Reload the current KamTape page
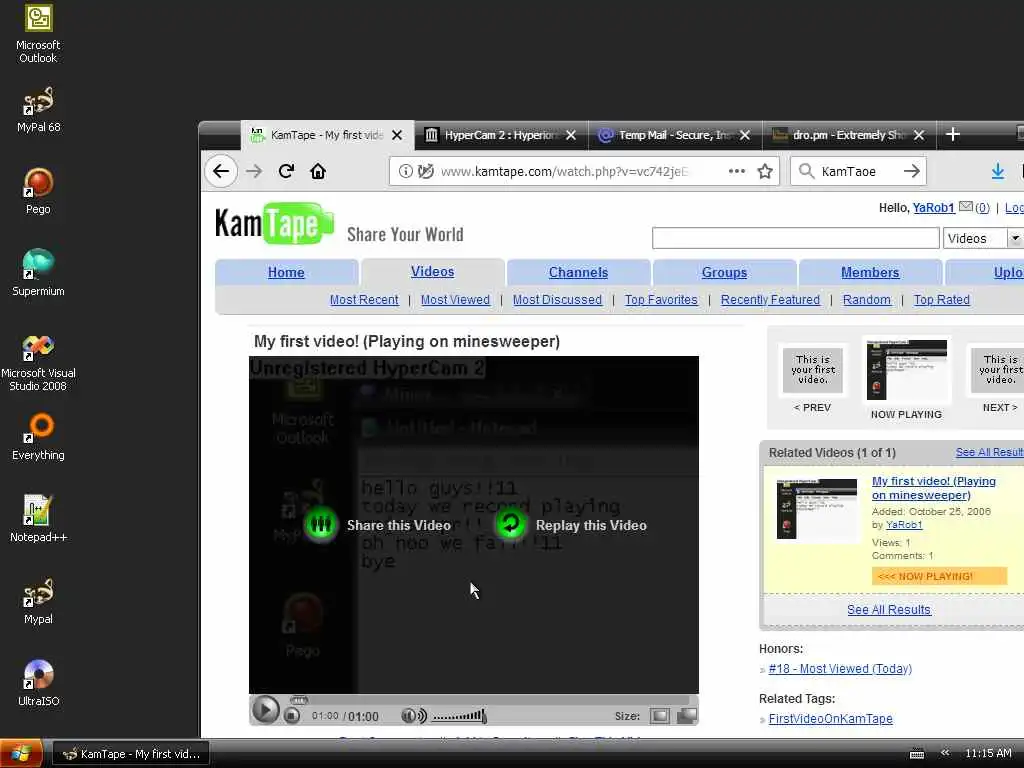 [x=286, y=171]
